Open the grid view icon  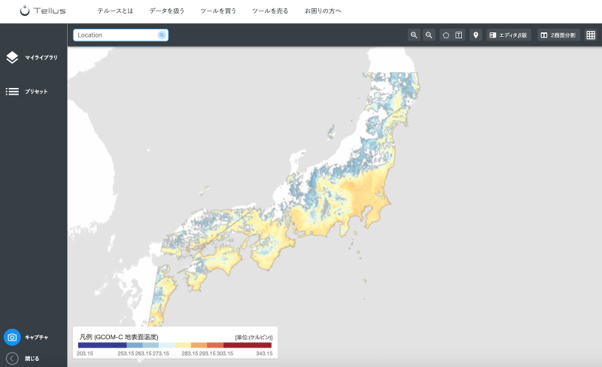[591, 35]
